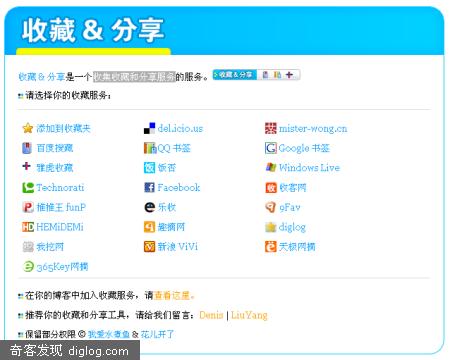Open 百度搜藏 link

[x=55, y=148]
